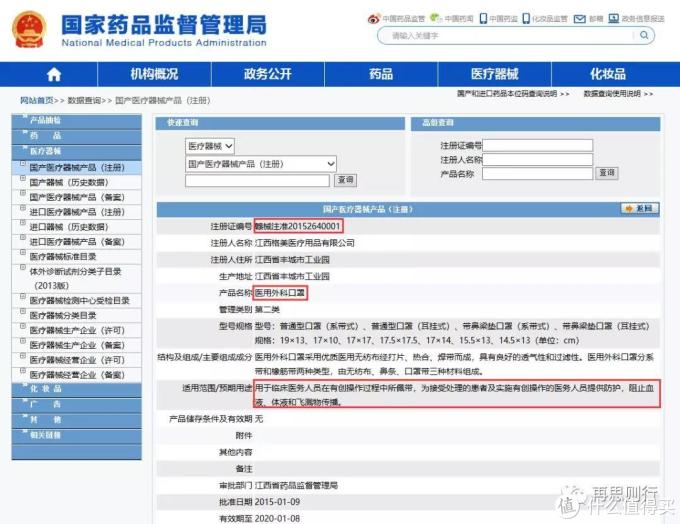Open the 机构概况 navigation menu
The image size is (680, 524).
point(154,74)
